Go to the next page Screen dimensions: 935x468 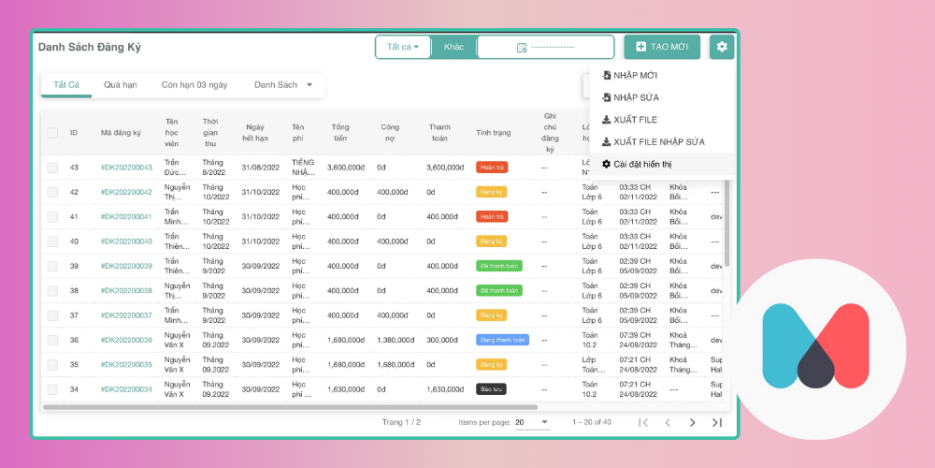click(x=692, y=423)
